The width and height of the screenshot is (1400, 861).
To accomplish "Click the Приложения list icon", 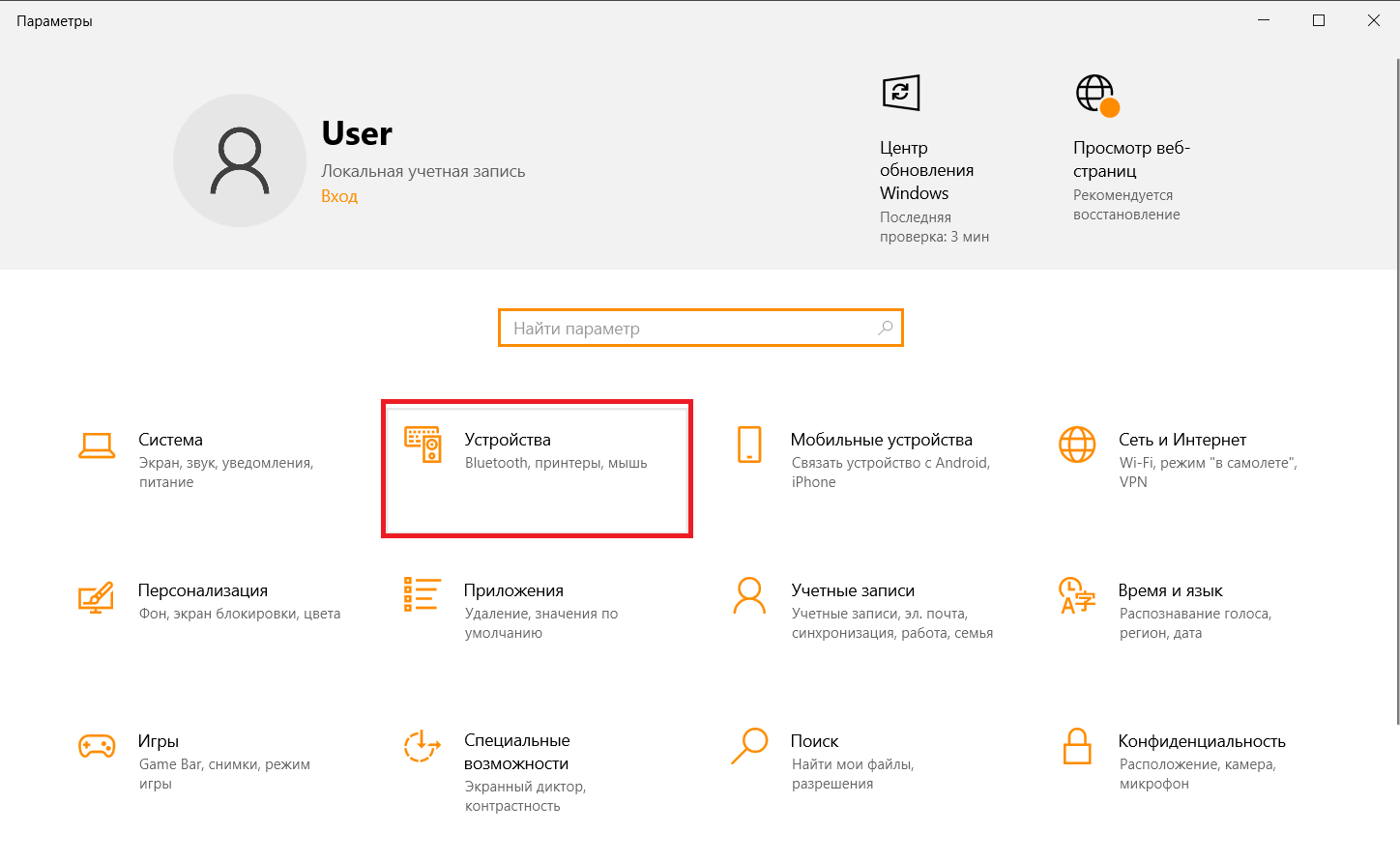I will (423, 595).
